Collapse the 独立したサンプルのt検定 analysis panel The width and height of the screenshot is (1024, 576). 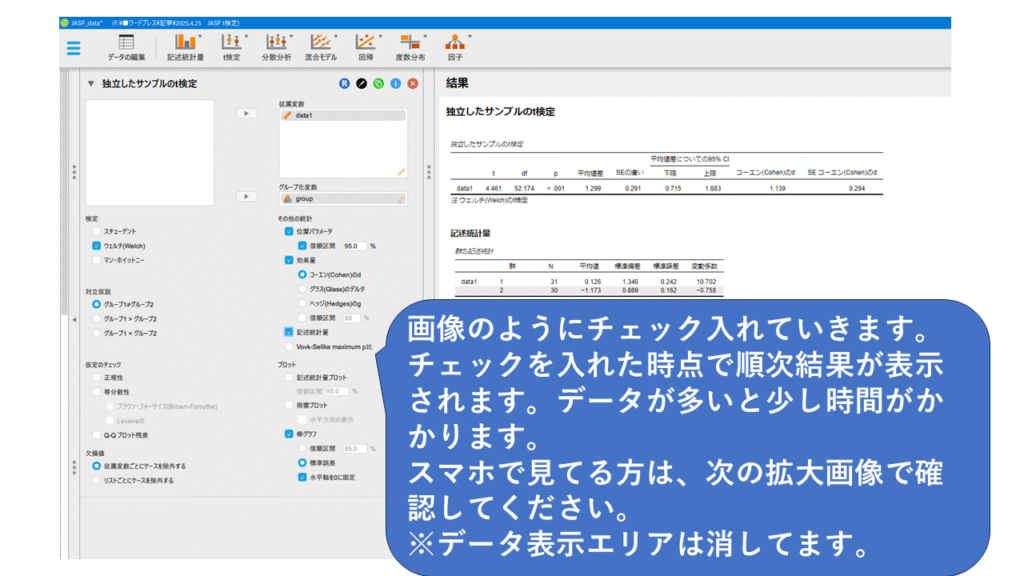(x=91, y=84)
